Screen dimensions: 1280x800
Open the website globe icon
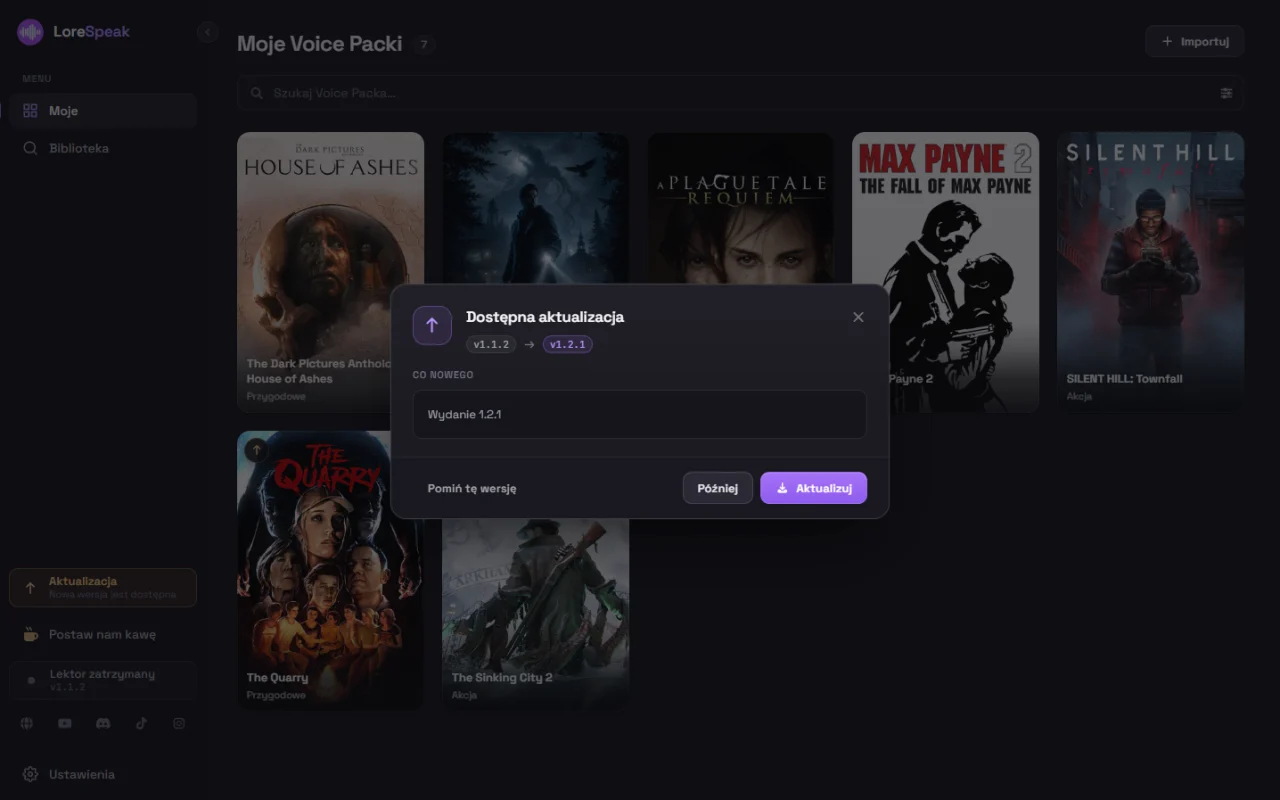(x=27, y=724)
